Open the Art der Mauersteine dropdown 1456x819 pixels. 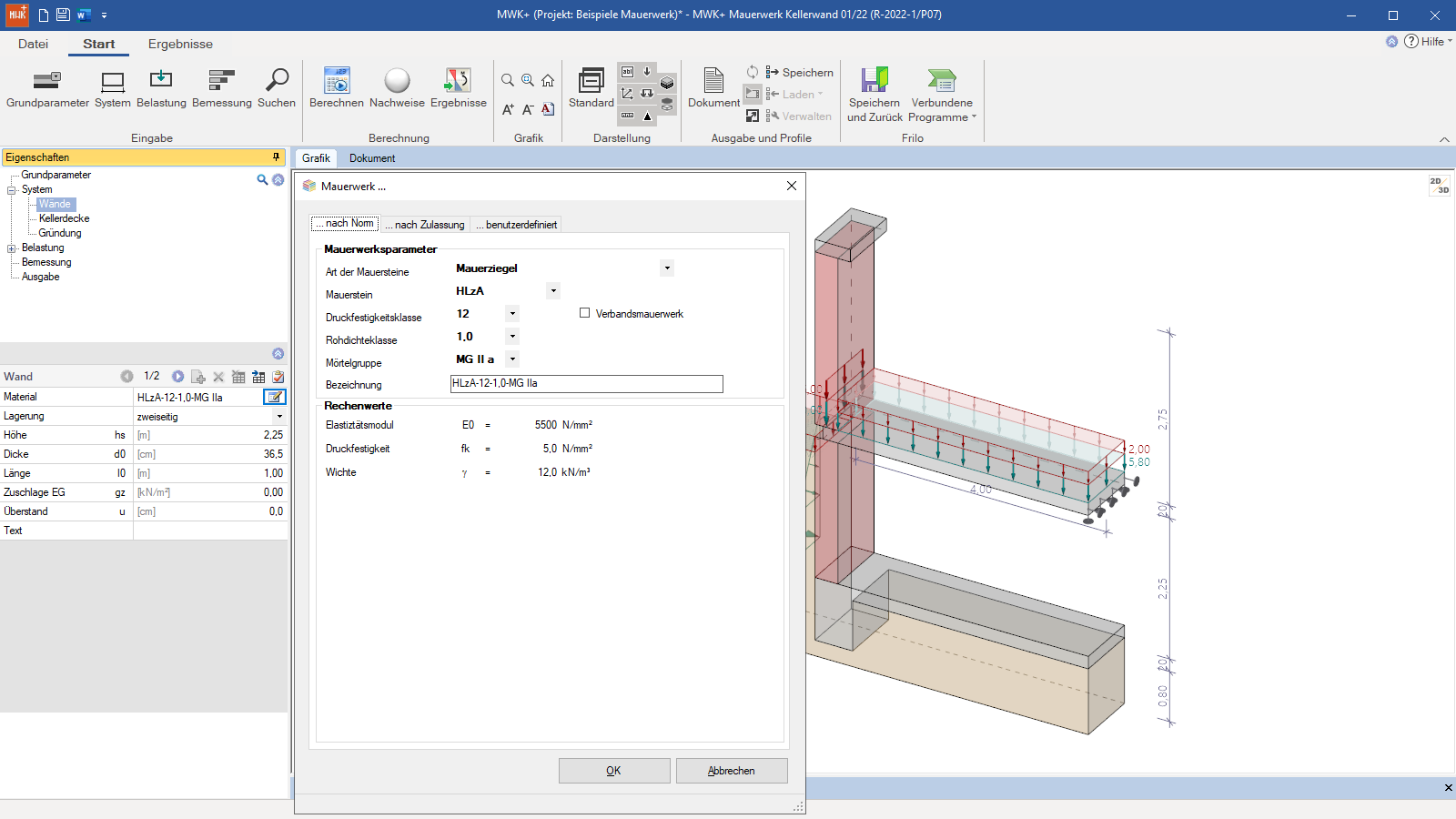[x=667, y=268]
